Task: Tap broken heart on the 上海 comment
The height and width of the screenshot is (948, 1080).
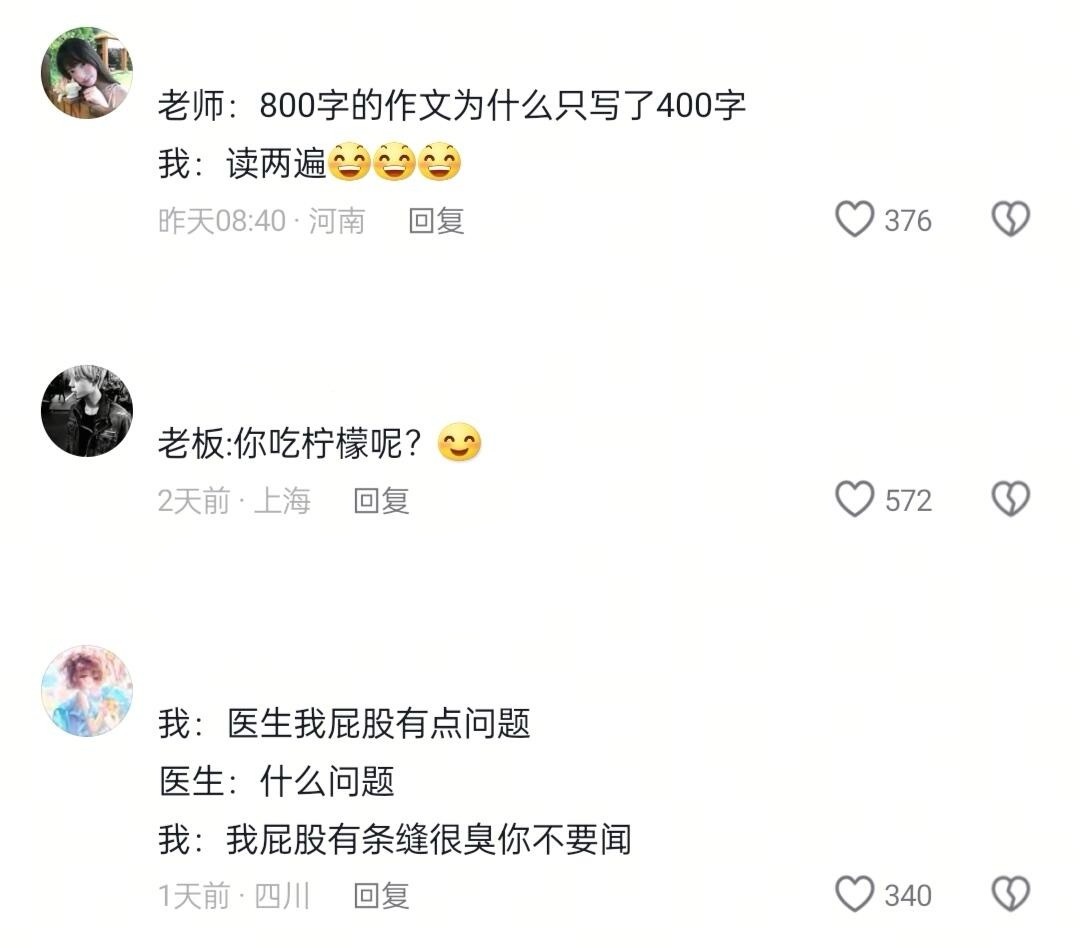Action: 1010,499
